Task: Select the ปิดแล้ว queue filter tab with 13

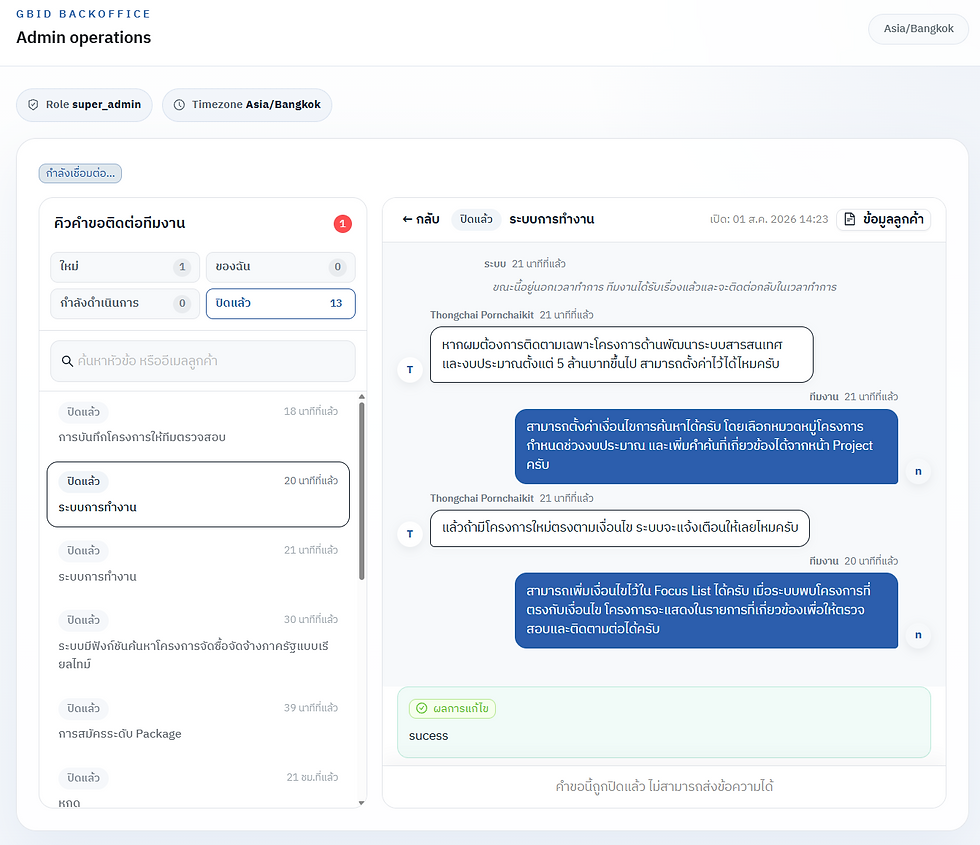Action: [x=281, y=304]
